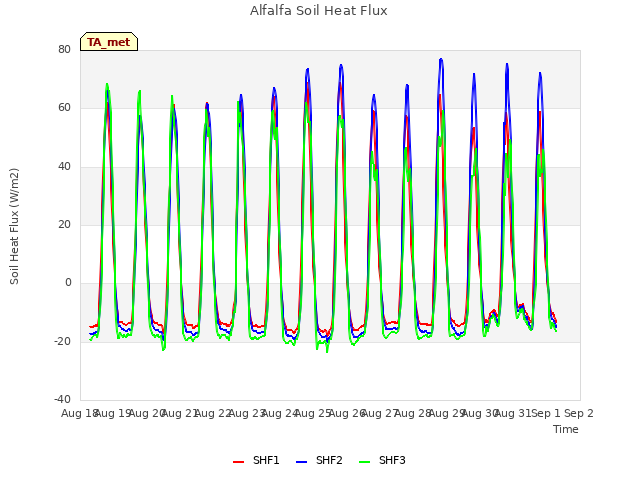Click the red SHF1 legend color marker
This screenshot has height=480, width=640.
(238, 462)
